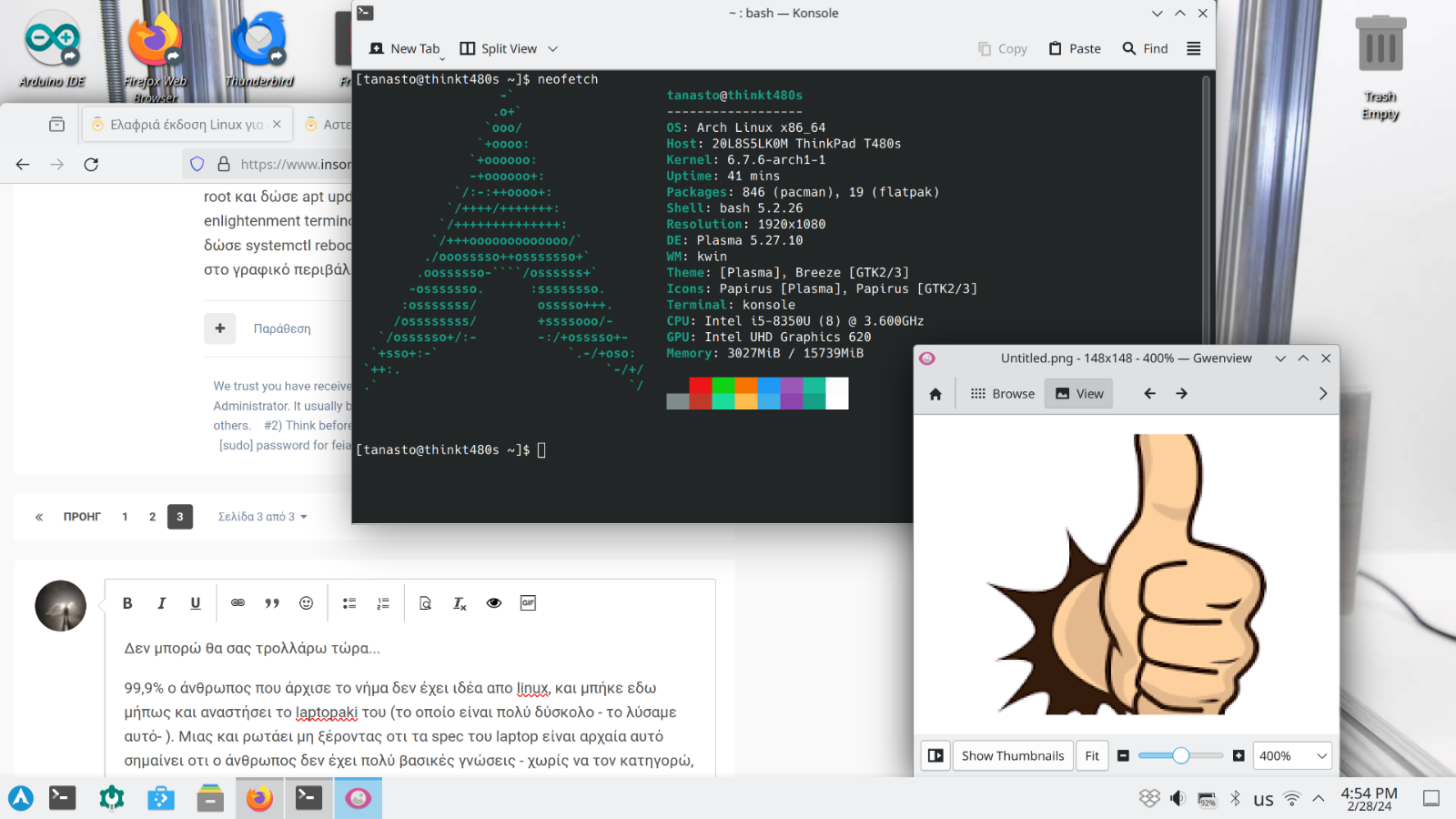Select the 'Ελαφριά έκδοση Linux' Firefox tab
The height and width of the screenshot is (819, 1456).
[x=187, y=125]
